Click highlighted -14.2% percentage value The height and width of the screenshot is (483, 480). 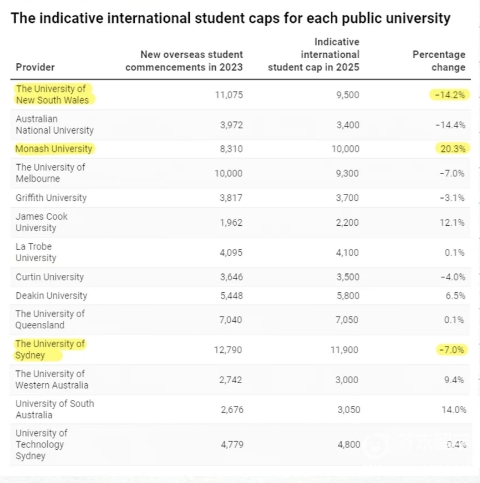click(x=450, y=95)
